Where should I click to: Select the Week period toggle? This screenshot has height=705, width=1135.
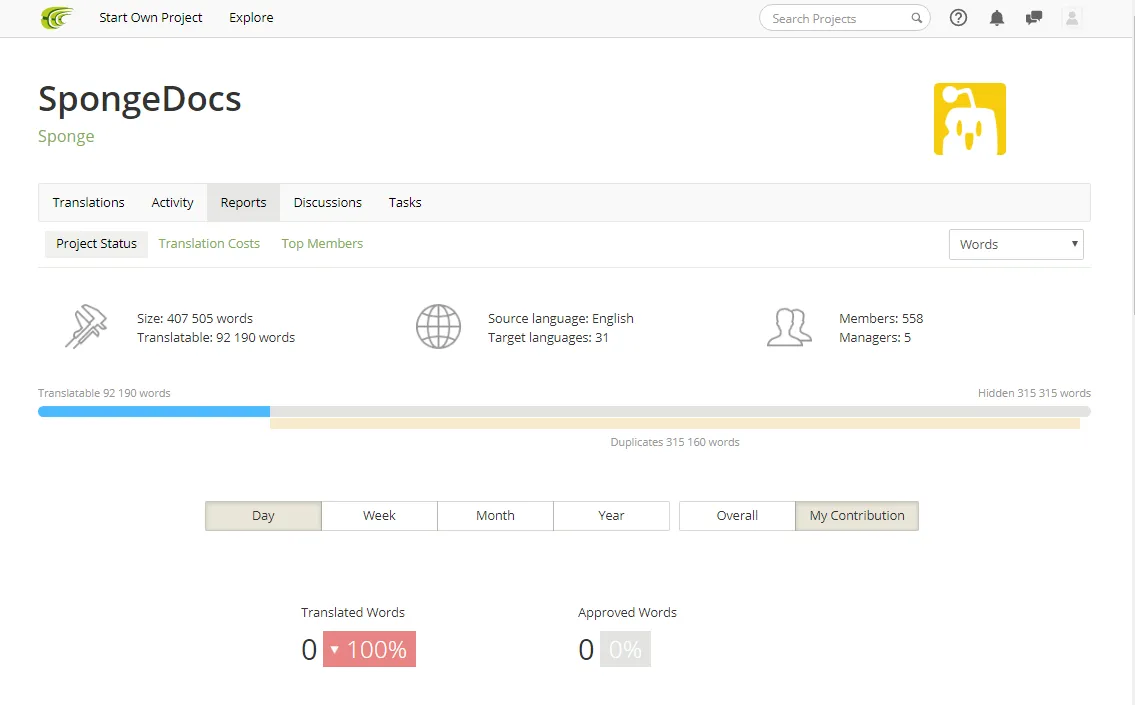[379, 516]
